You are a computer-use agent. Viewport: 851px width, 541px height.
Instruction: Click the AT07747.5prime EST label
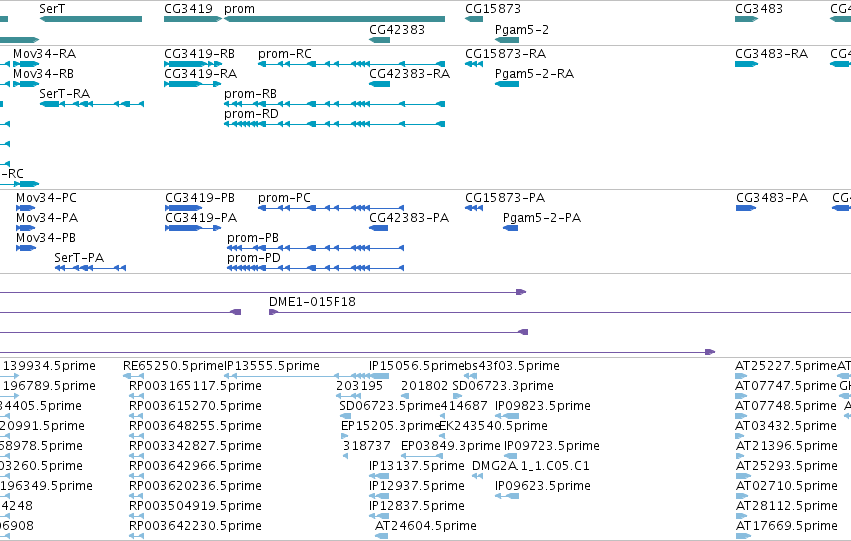[786, 386]
